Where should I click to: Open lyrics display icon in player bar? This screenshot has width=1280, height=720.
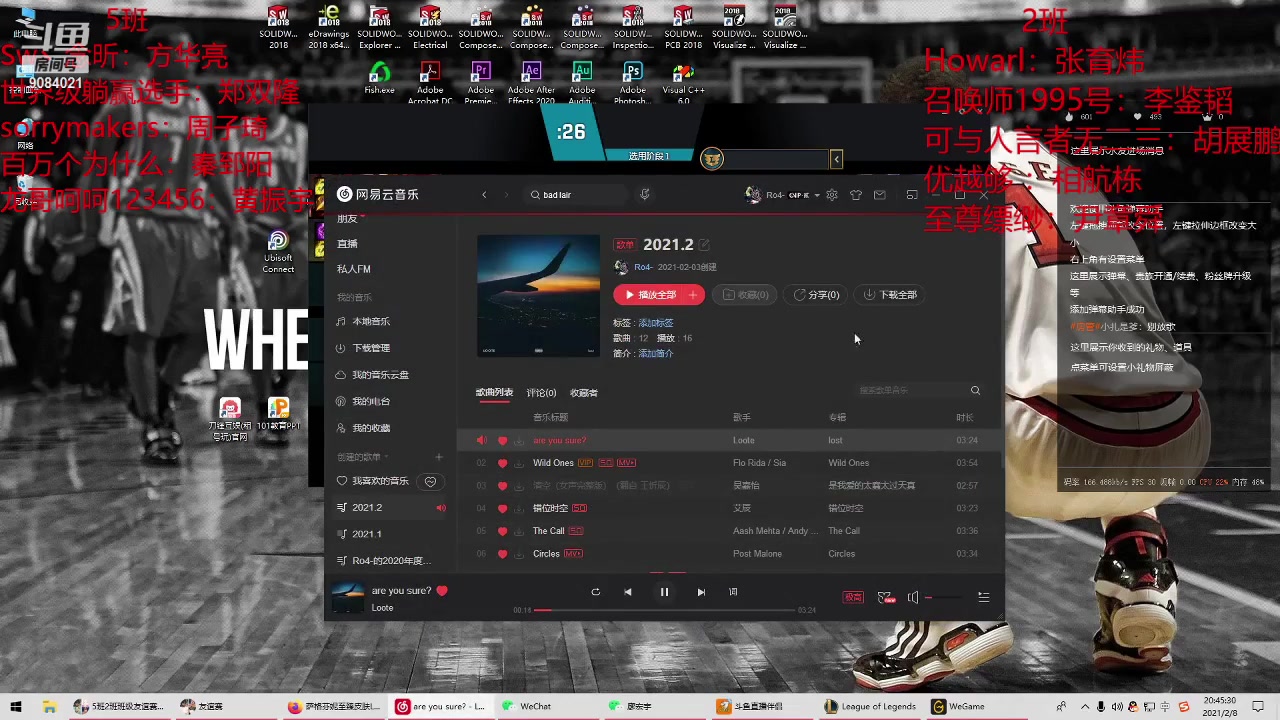pyautogui.click(x=733, y=592)
